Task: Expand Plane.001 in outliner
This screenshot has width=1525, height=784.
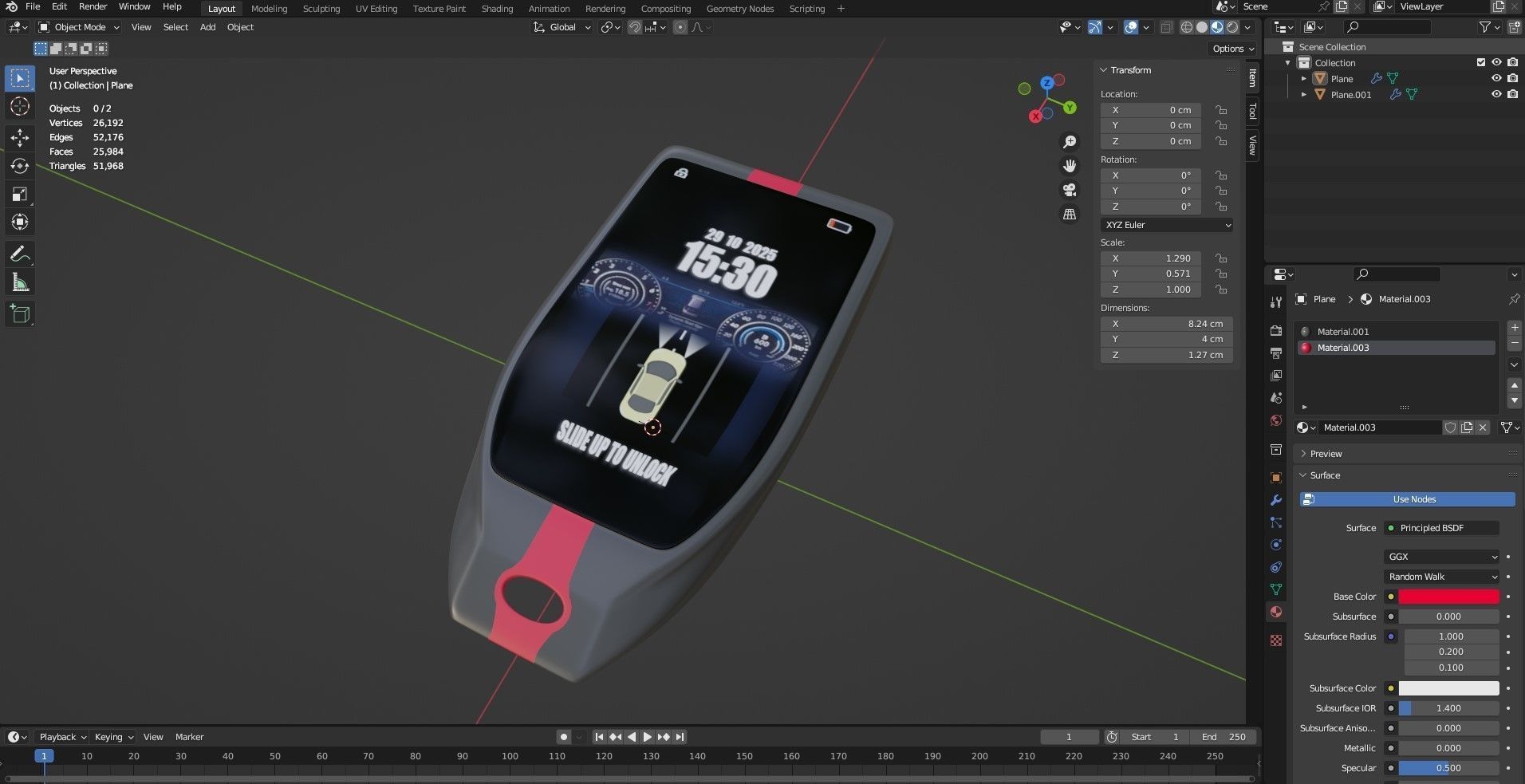Action: [x=1303, y=94]
